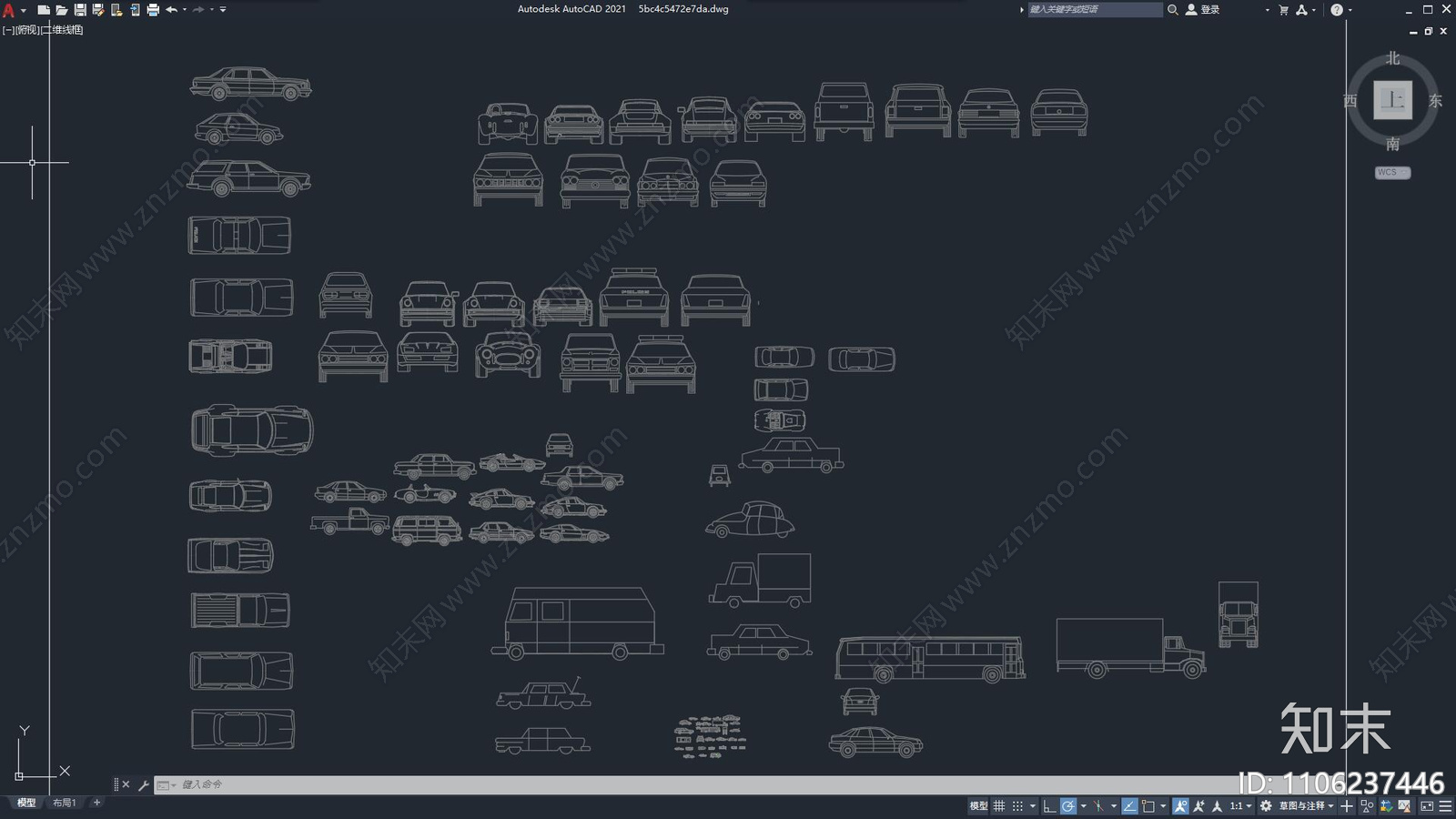Click the workspace switching gear icon
Viewport: 1456px width, 819px height.
click(1266, 806)
